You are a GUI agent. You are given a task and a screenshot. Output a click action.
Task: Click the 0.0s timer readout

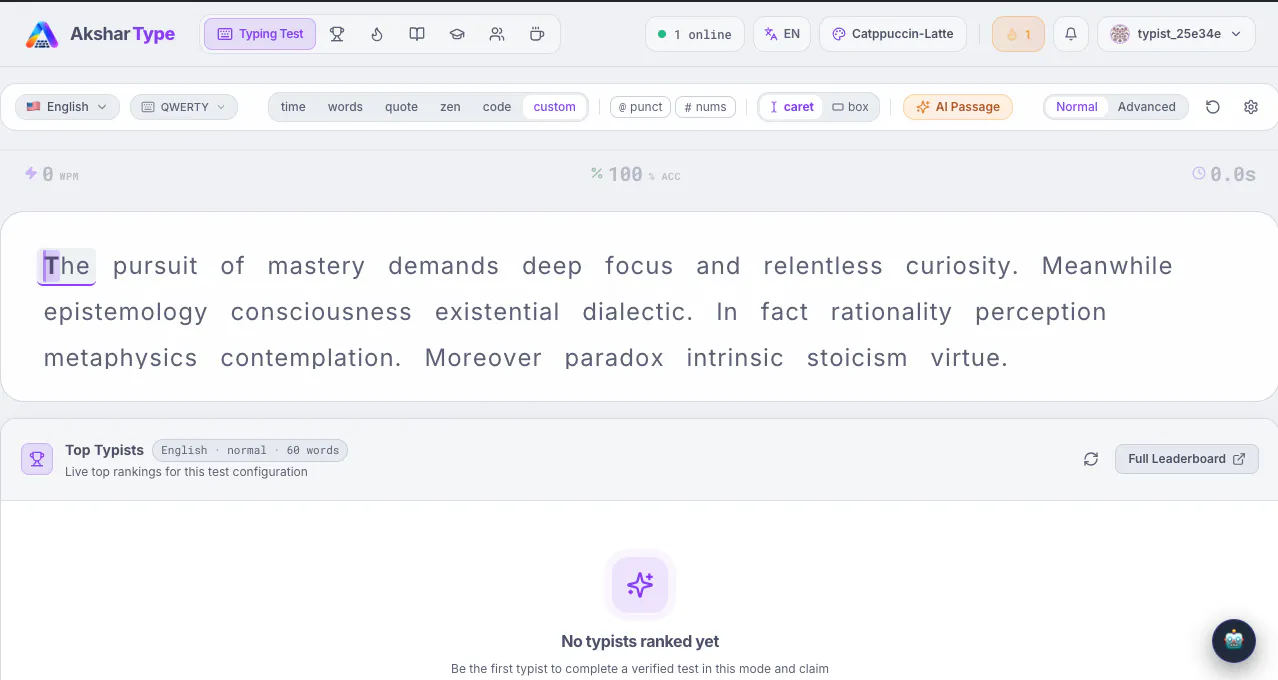click(x=1224, y=174)
